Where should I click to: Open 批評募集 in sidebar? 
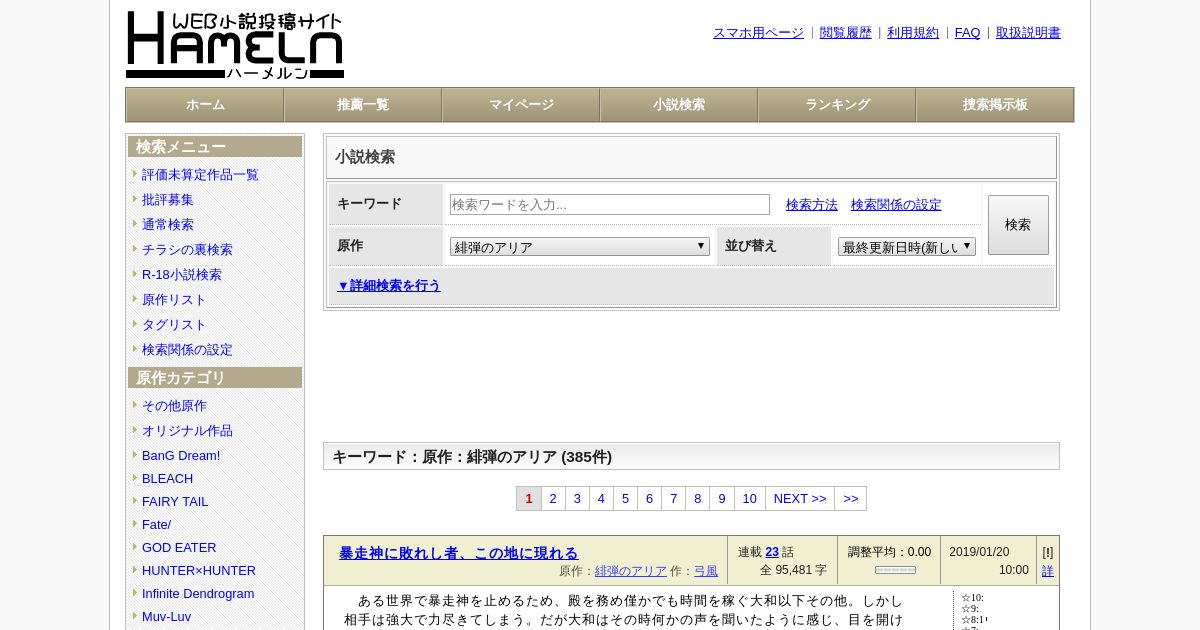(168, 199)
